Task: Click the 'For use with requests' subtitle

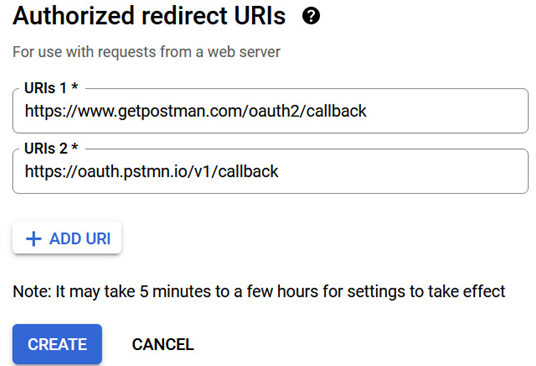Action: click(x=146, y=52)
